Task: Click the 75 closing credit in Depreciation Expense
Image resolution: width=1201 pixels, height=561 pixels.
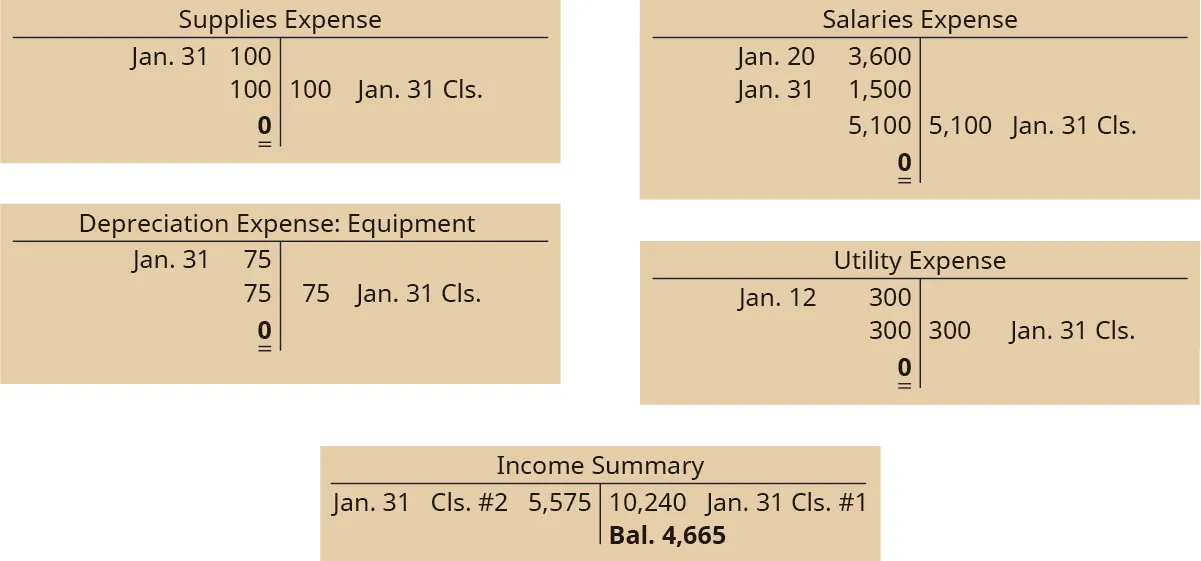Action: [315, 295]
